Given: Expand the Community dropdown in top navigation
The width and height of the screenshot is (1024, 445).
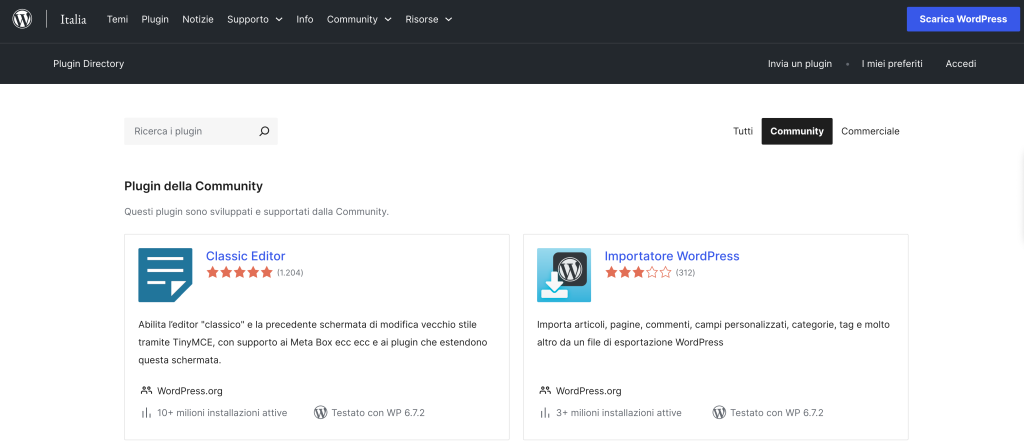Looking at the screenshot, I should click(x=359, y=19).
